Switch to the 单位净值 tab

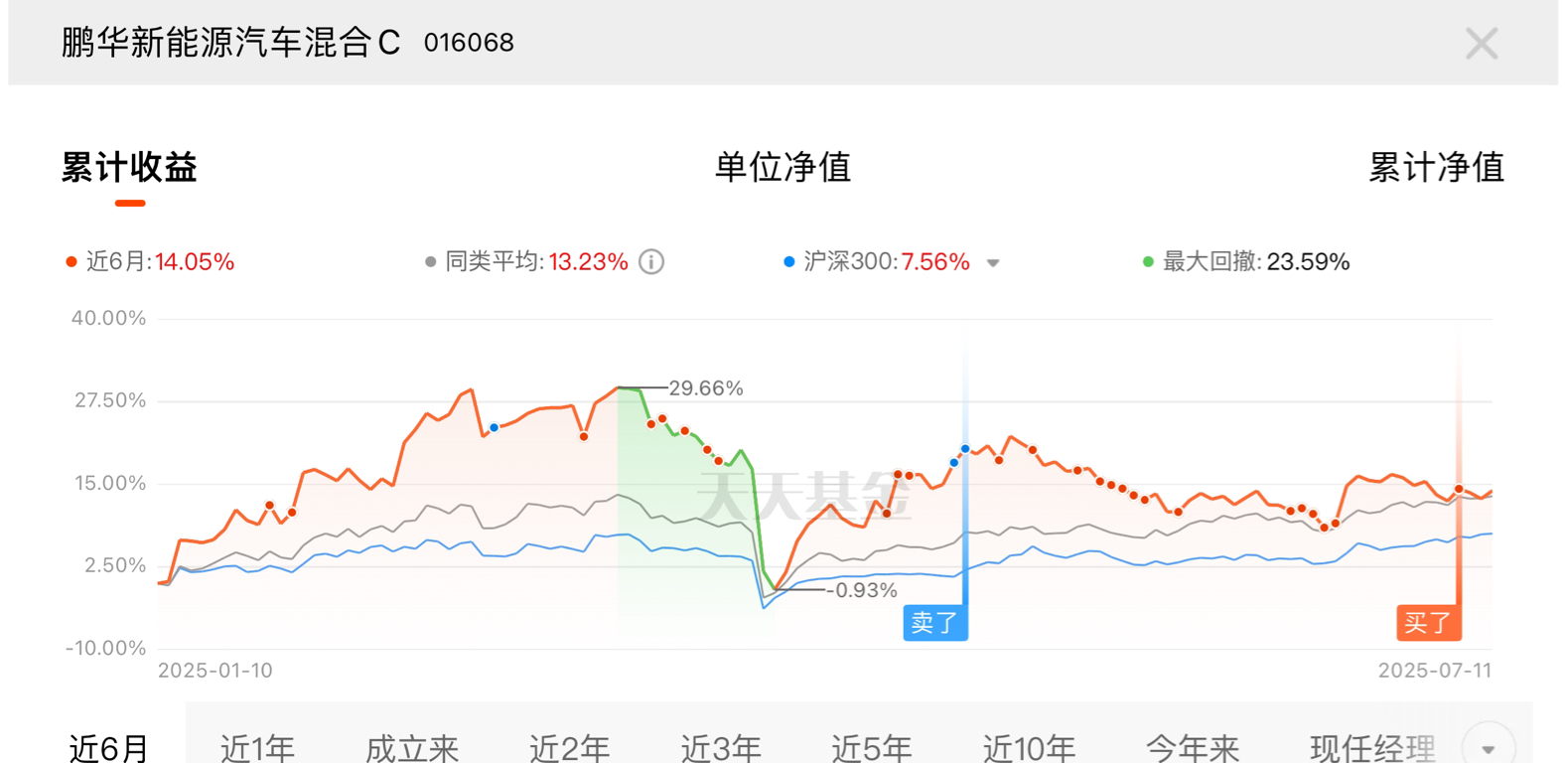783,167
